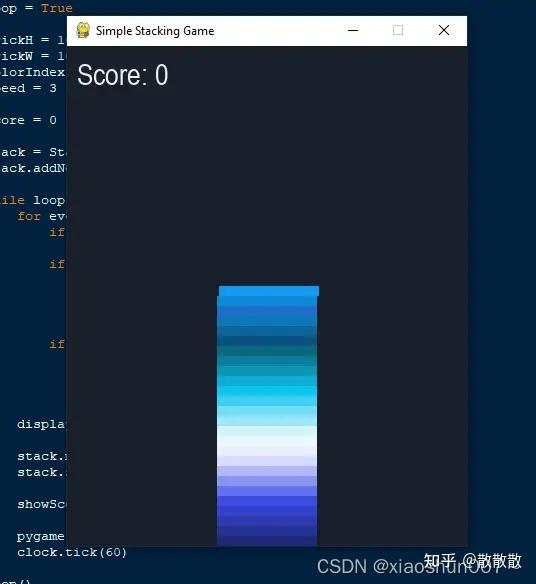Click the moving top bright blue brick
536x584 pixels.
pyautogui.click(x=269, y=291)
